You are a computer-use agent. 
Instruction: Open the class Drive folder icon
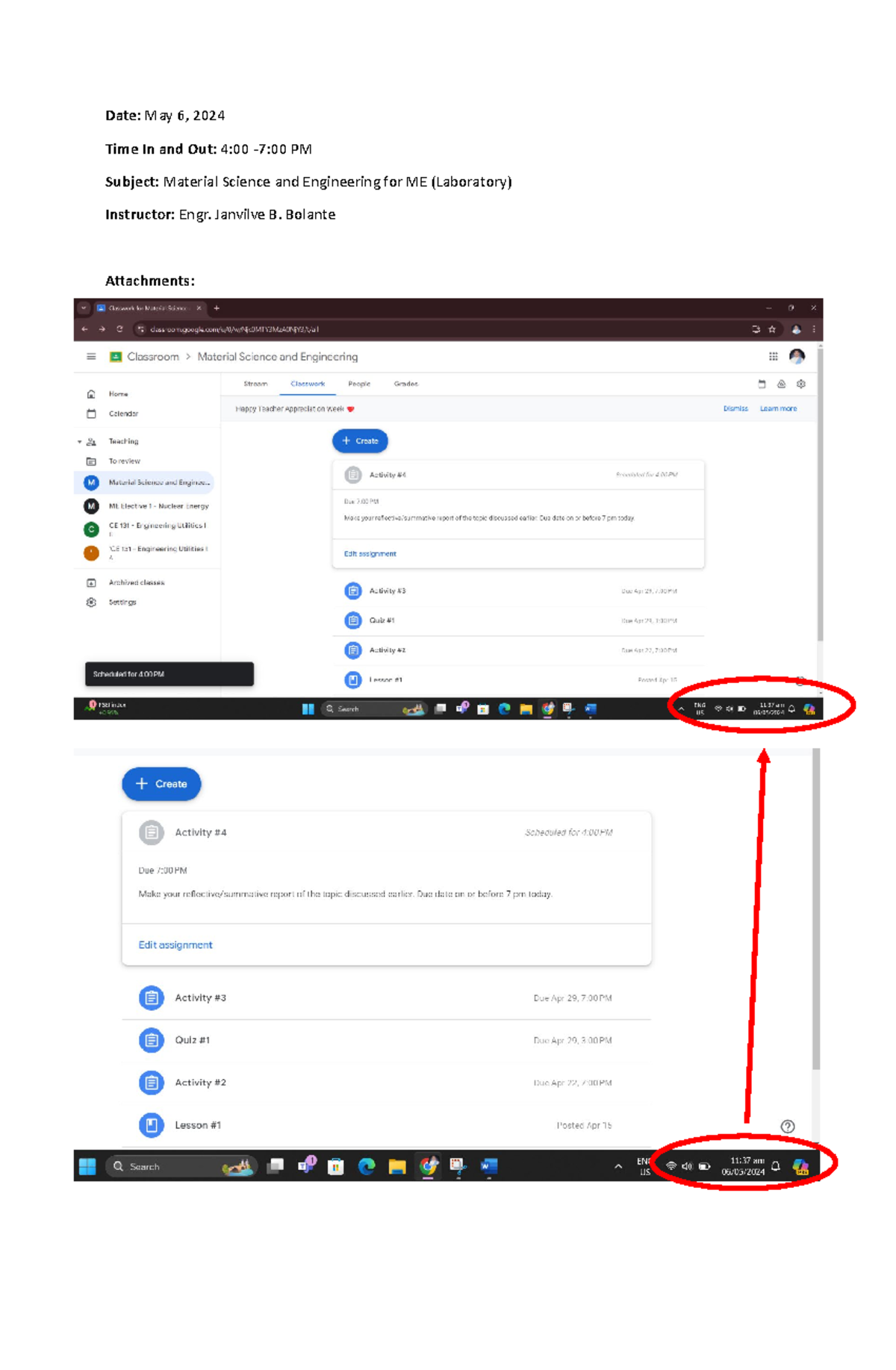click(782, 384)
